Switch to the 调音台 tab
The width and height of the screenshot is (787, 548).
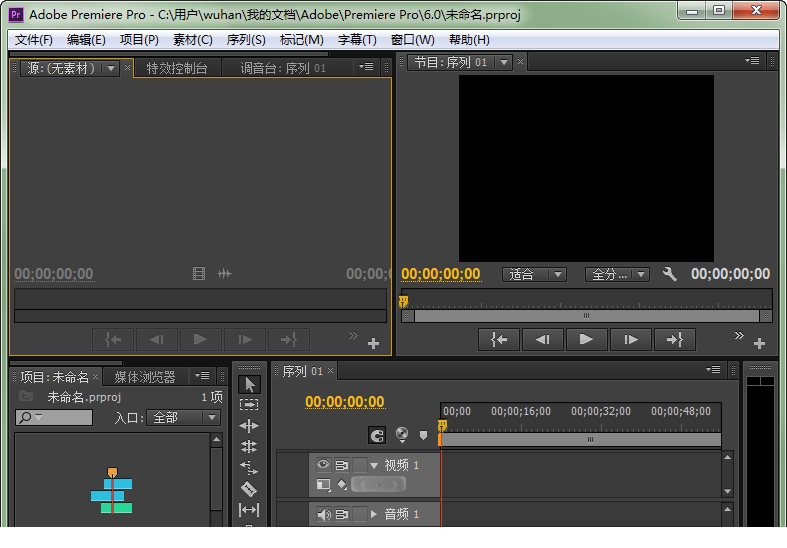(x=284, y=68)
